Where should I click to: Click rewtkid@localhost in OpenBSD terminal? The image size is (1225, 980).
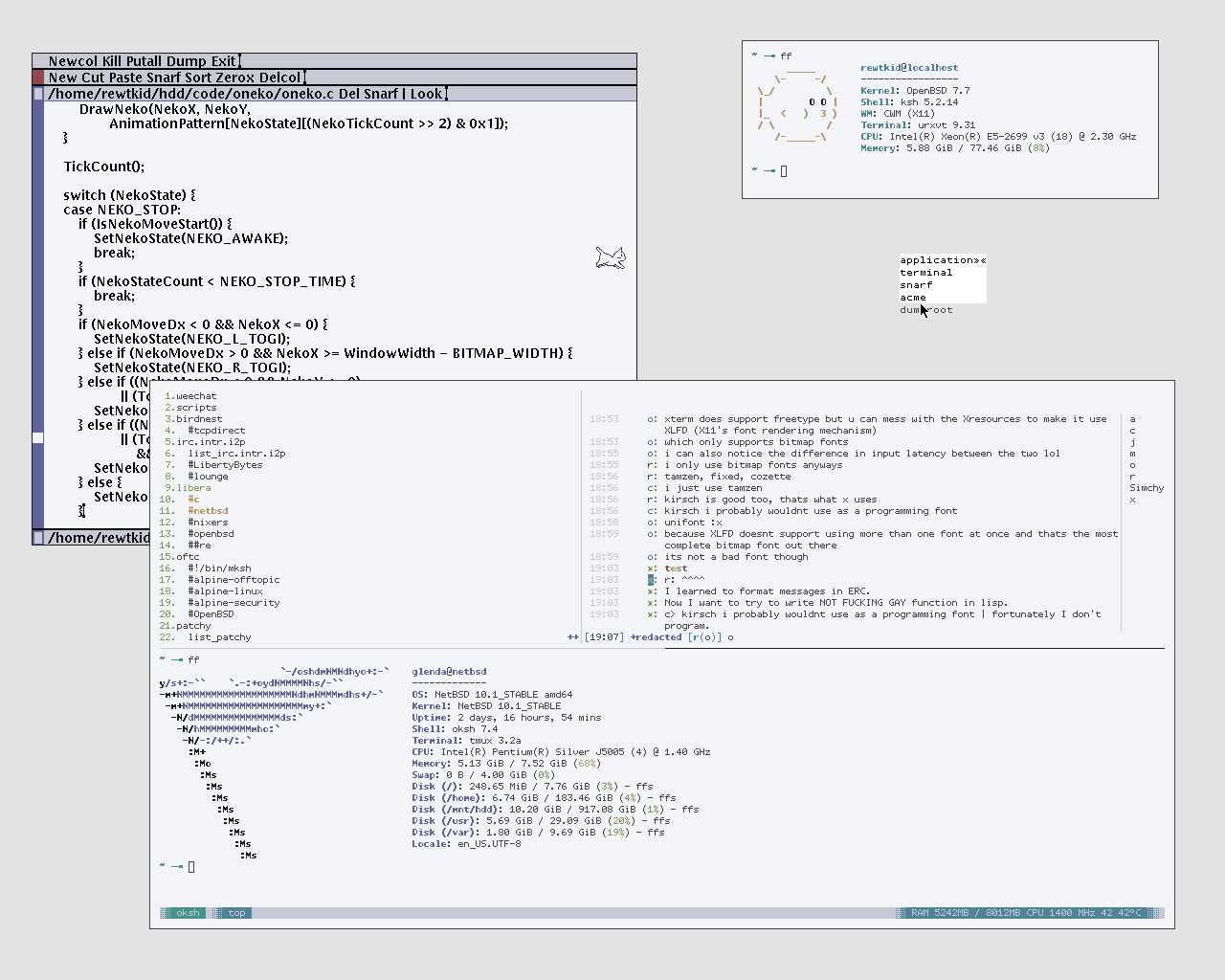pos(909,68)
